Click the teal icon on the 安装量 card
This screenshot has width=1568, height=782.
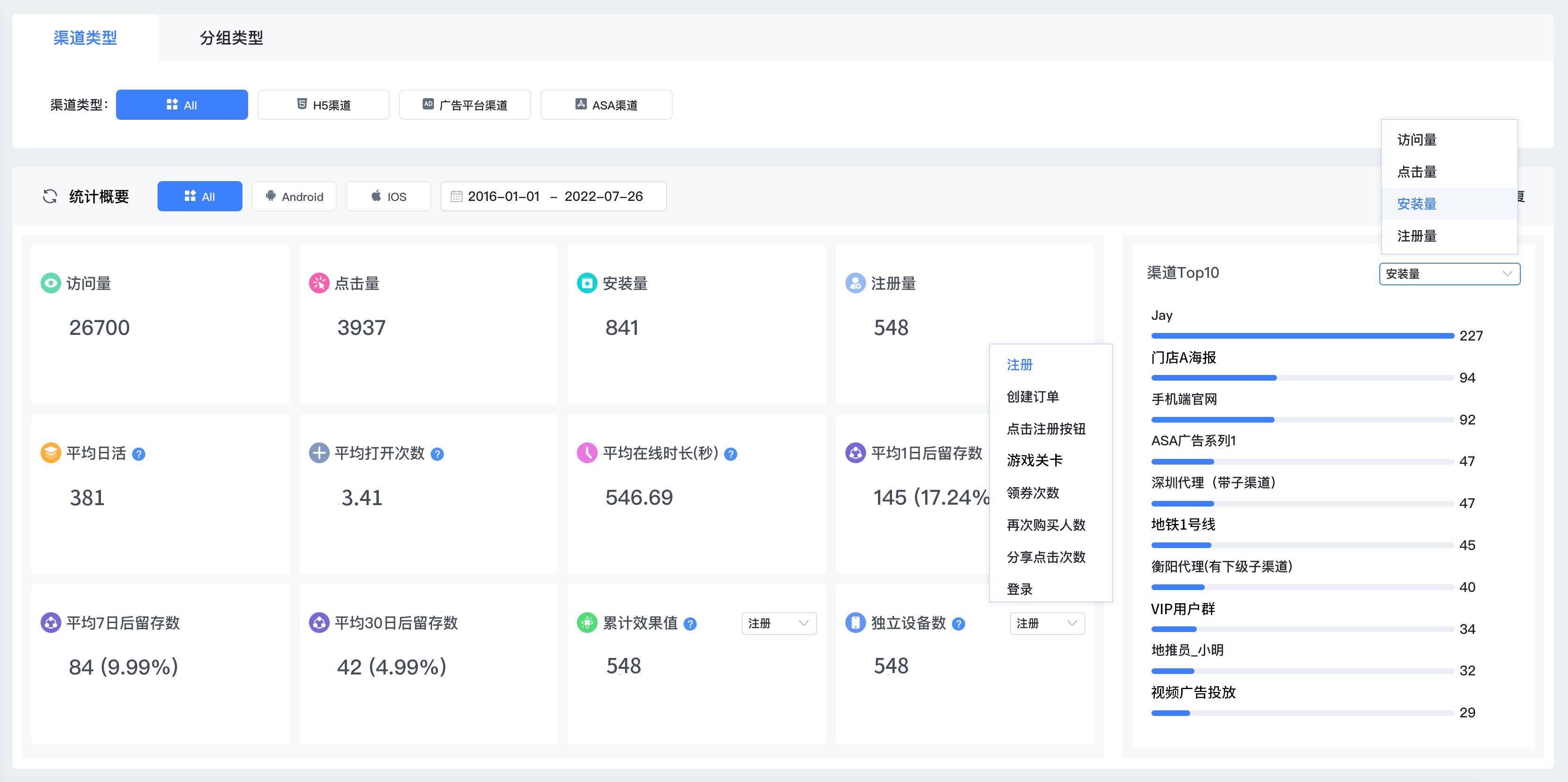(x=586, y=283)
